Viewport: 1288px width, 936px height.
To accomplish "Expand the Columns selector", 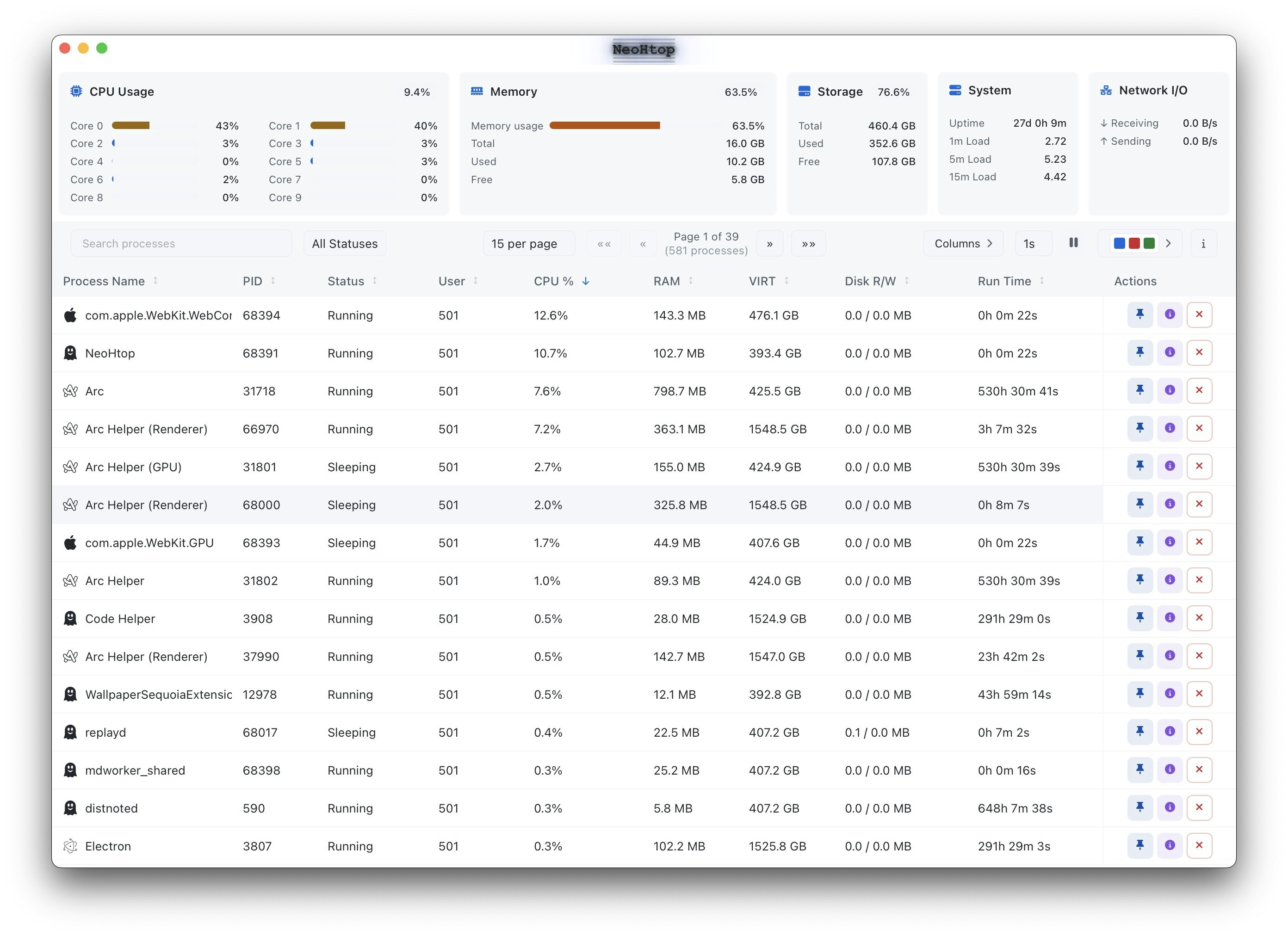I will click(963, 244).
